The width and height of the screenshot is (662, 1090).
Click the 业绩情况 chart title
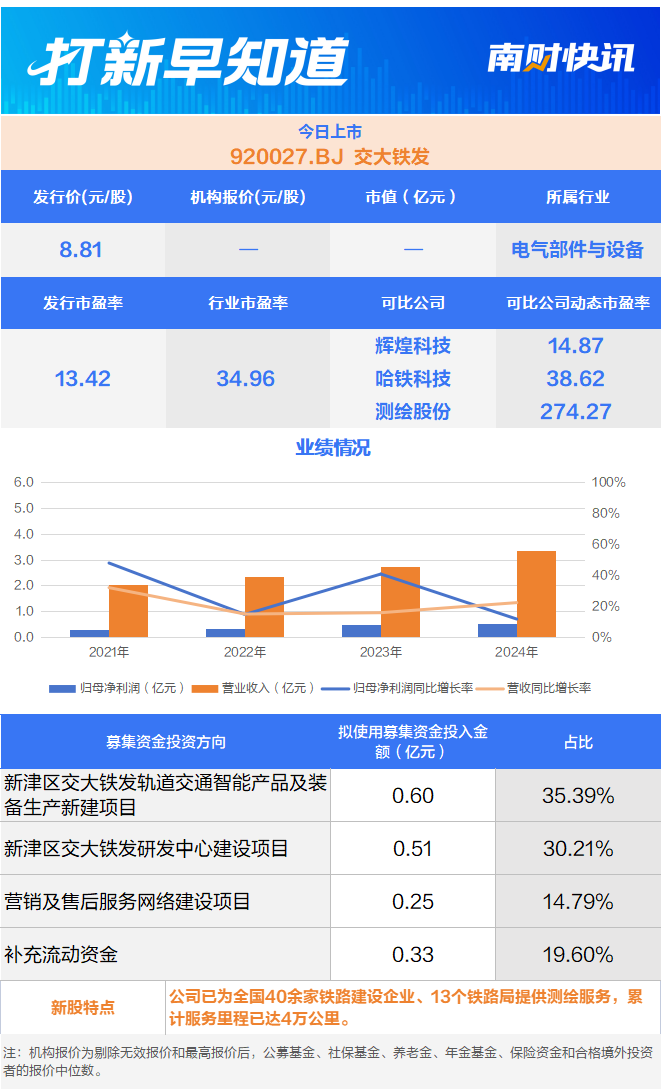333,448
